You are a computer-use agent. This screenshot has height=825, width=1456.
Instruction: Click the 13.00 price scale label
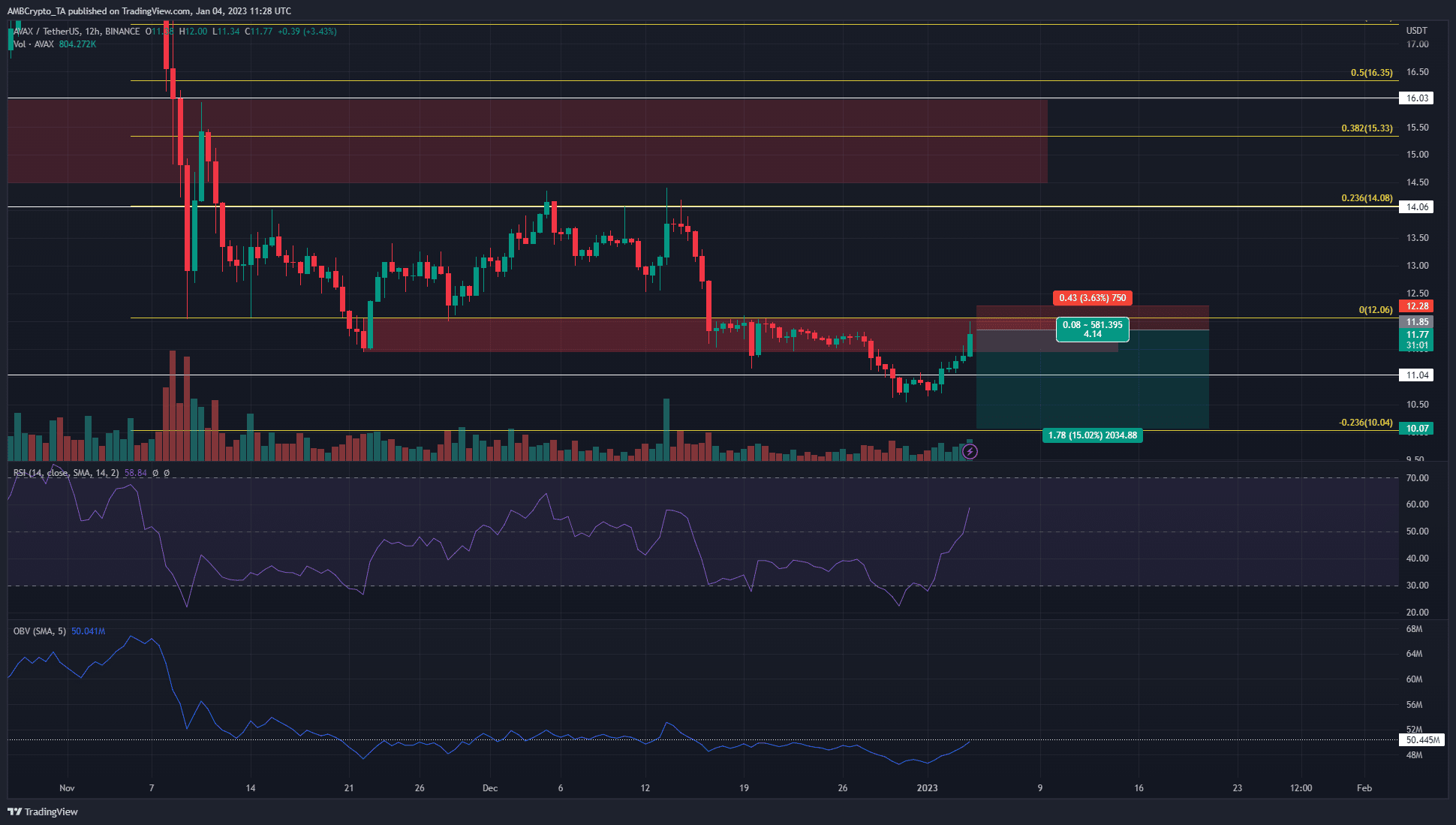(x=1417, y=266)
